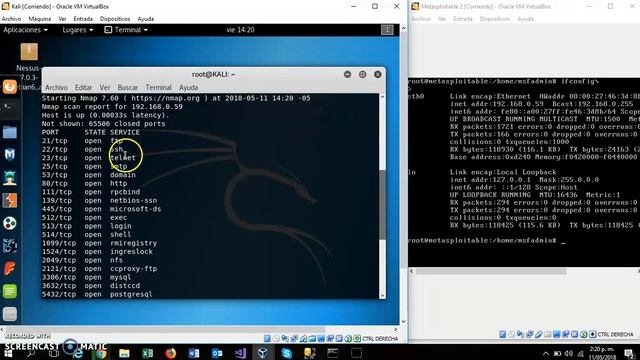This screenshot has width=640, height=360.
Task: Click Metasploitable shell prompt line at bottom
Action: (487, 240)
